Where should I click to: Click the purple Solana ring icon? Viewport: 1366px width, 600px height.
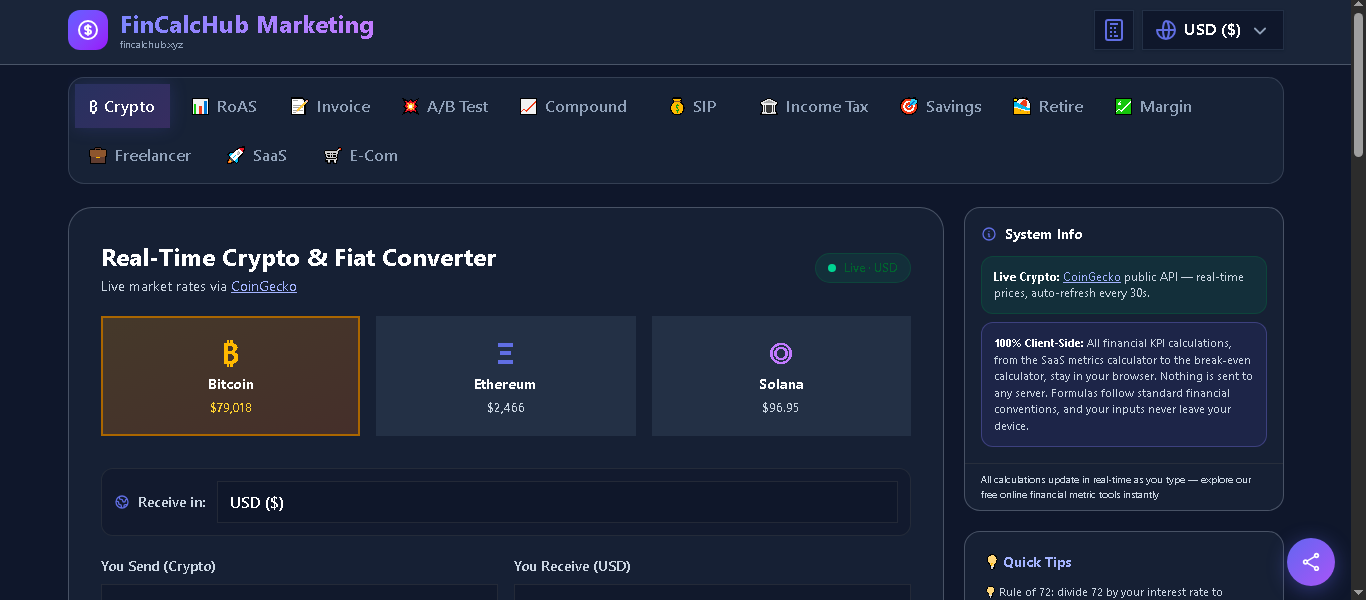(781, 353)
